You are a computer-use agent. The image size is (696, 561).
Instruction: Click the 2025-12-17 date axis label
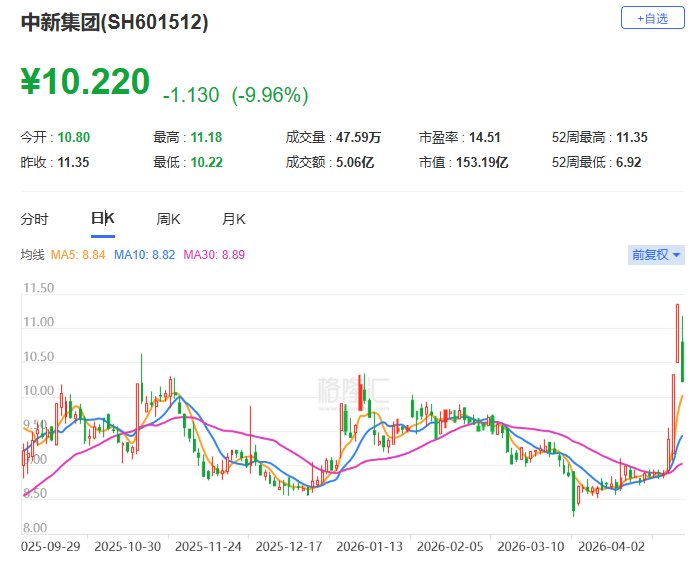click(289, 546)
